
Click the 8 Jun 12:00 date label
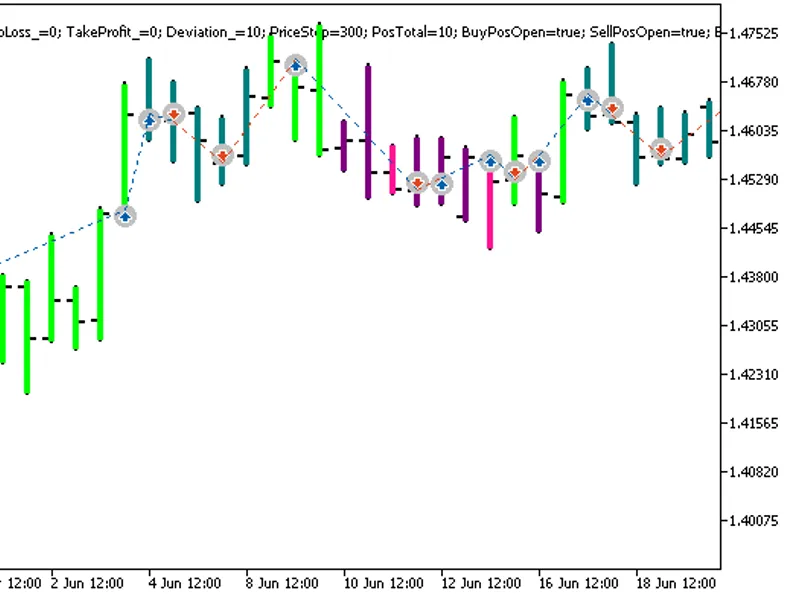[x=282, y=583]
